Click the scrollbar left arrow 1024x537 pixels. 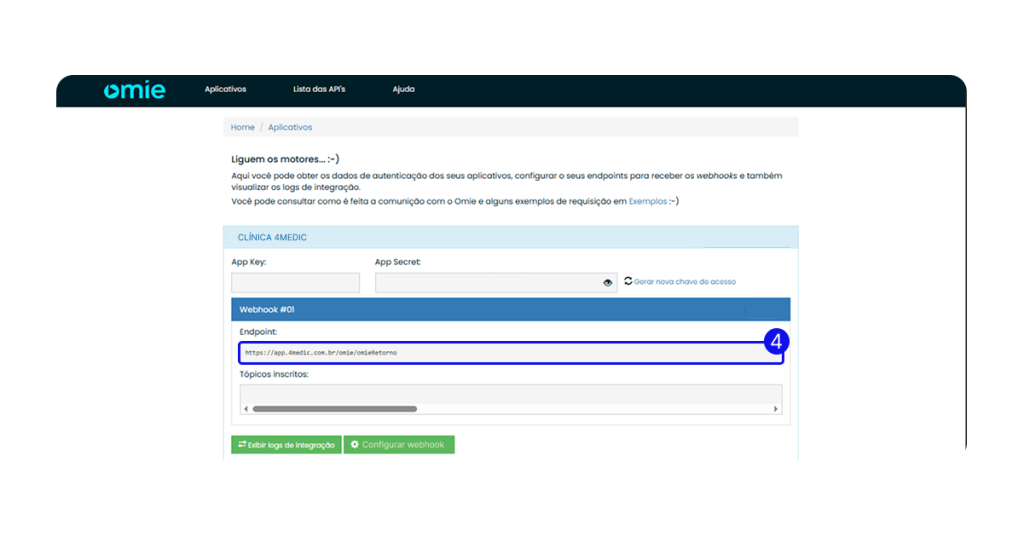[x=246, y=409]
